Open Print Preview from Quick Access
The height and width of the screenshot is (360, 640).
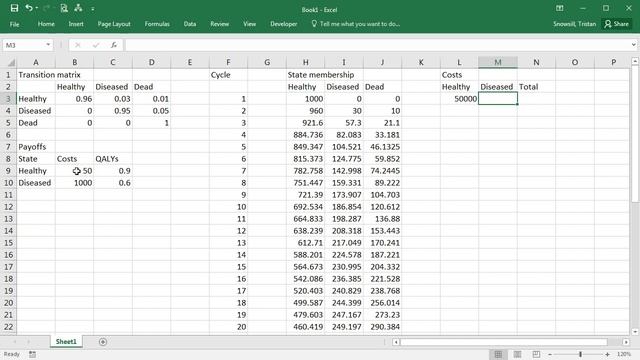pyautogui.click(x=64, y=8)
